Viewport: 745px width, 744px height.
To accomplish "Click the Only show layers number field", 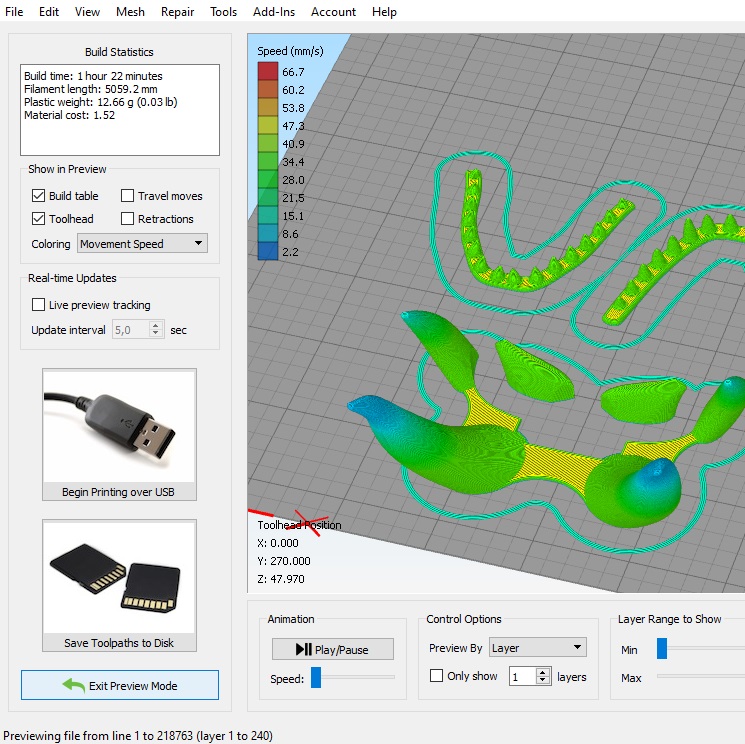I will [523, 676].
